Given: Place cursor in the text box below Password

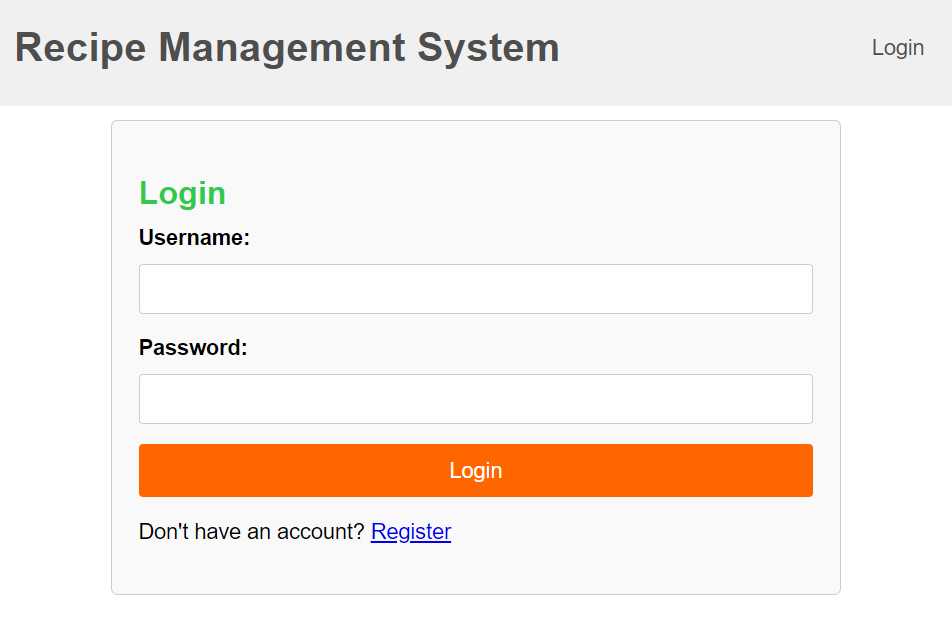Looking at the screenshot, I should click(x=475, y=399).
